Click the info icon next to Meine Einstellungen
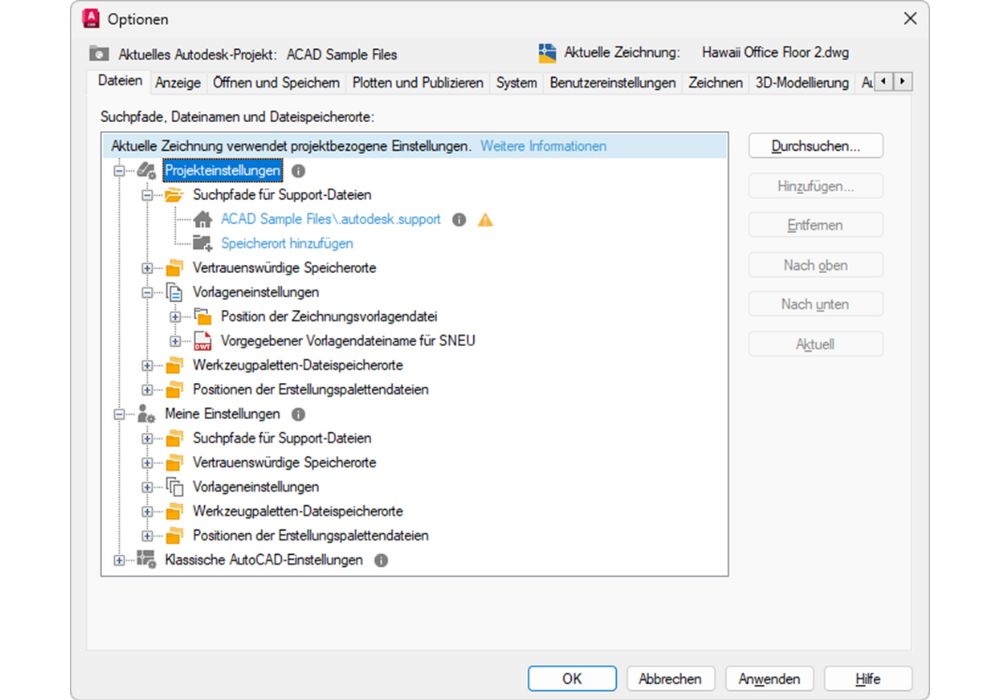The height and width of the screenshot is (700, 1000). coord(299,413)
